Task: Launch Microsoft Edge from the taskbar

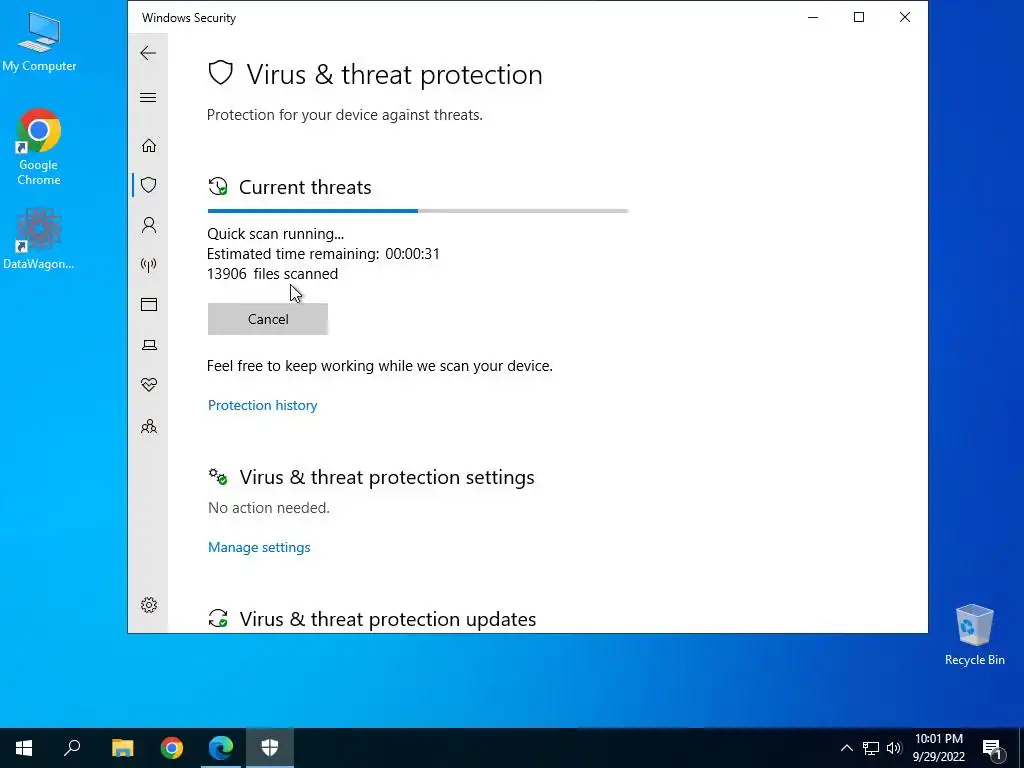Action: point(221,748)
